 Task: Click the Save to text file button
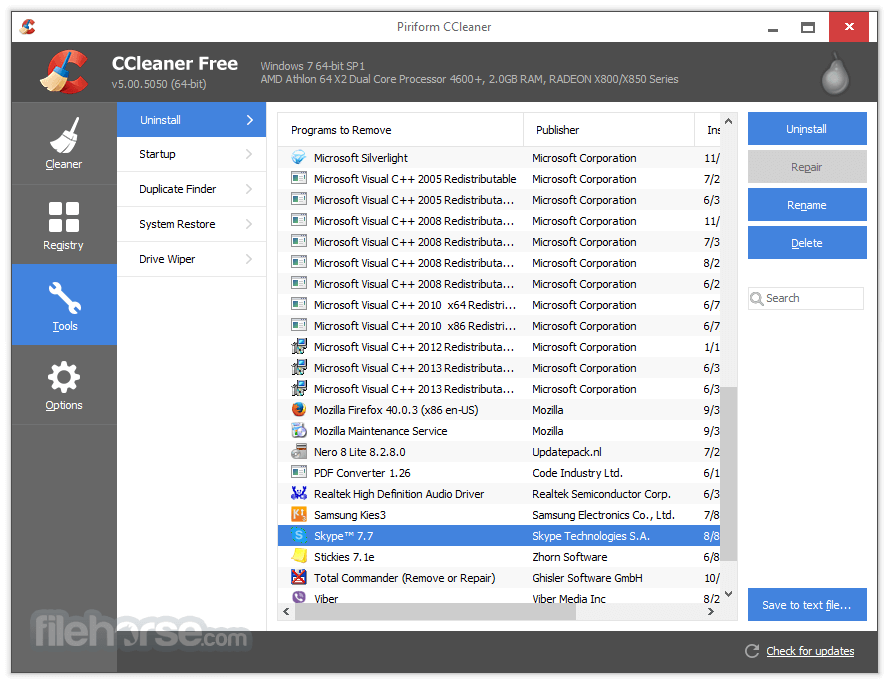[x=806, y=605]
